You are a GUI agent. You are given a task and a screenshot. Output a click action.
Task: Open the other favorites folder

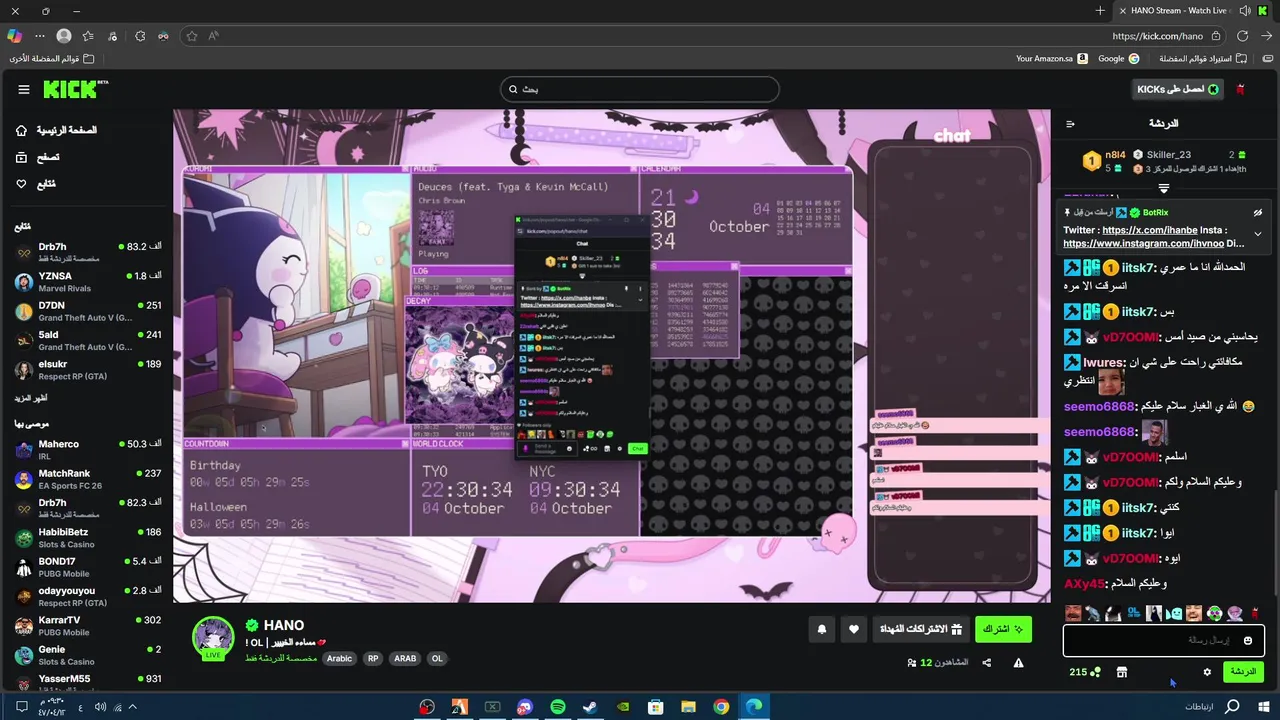(52, 59)
